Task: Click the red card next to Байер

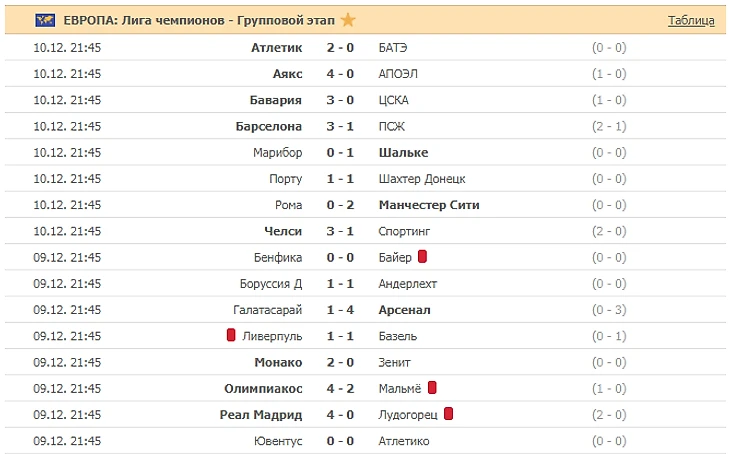Action: [x=422, y=257]
